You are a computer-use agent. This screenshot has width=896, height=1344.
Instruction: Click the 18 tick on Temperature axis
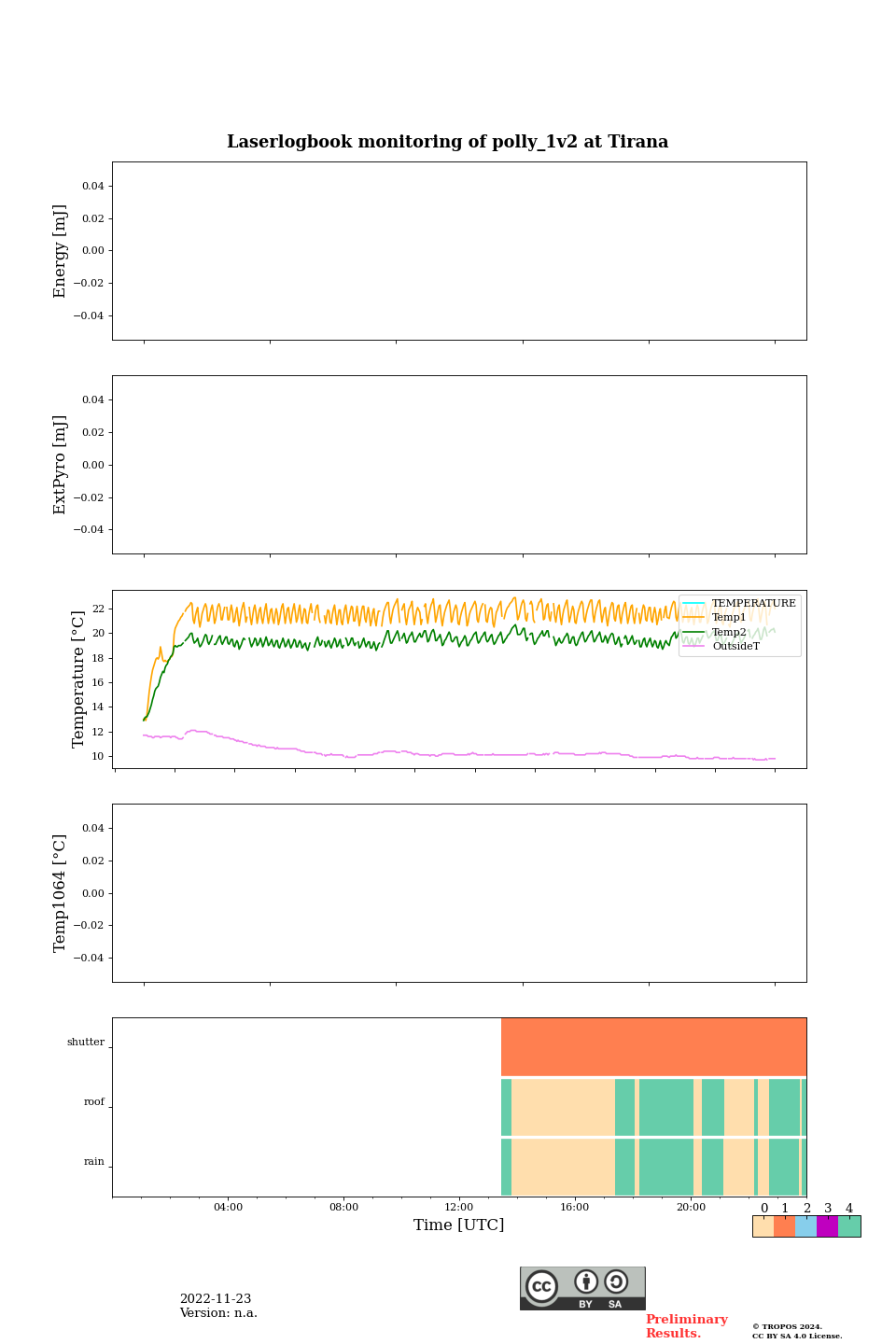[x=98, y=658]
